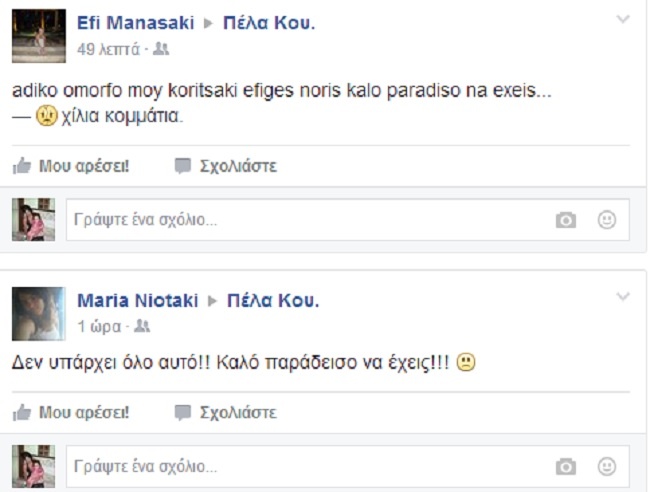
Task: Click thumbs-up icon on Efi Manasaki's post
Action: 22,166
